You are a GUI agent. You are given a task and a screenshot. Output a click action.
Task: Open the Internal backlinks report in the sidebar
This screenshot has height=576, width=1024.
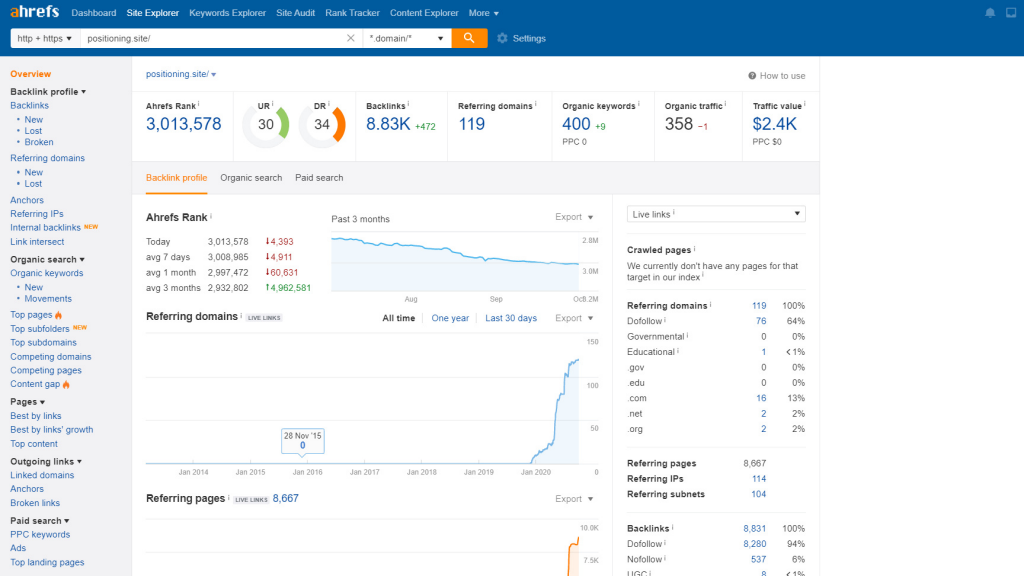click(x=46, y=228)
